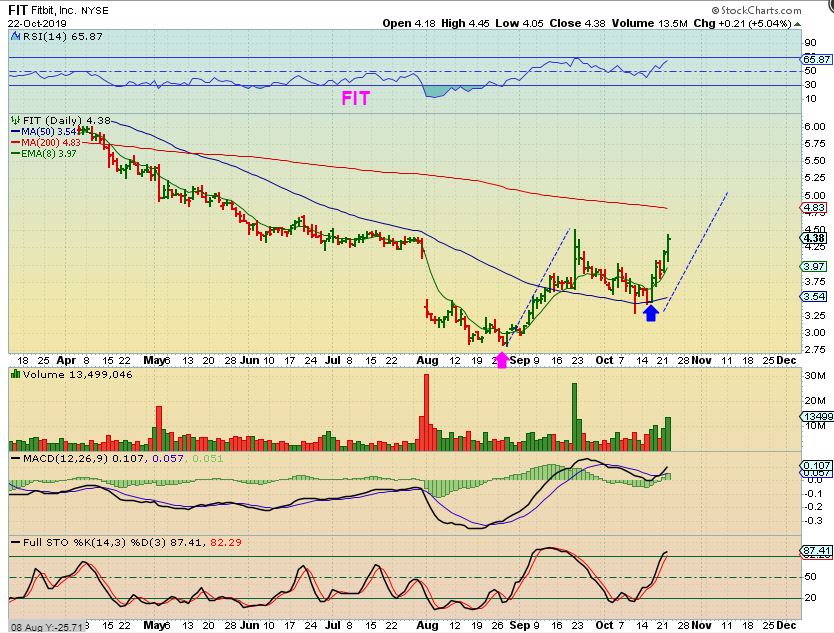Screen dimensions: 834x633
Task: Click the 20 level on the stochastic axis
Action: (x=811, y=598)
